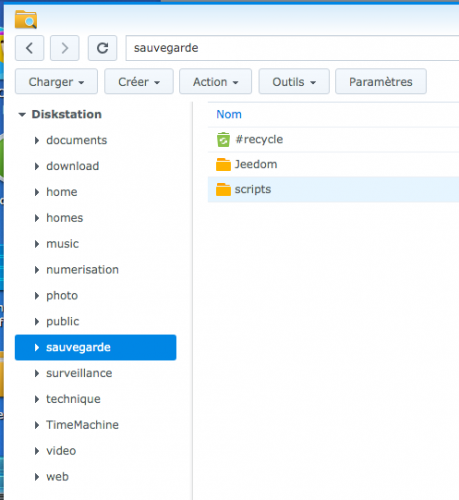Open the Paramètres settings
This screenshot has height=500, width=459.
[x=381, y=82]
